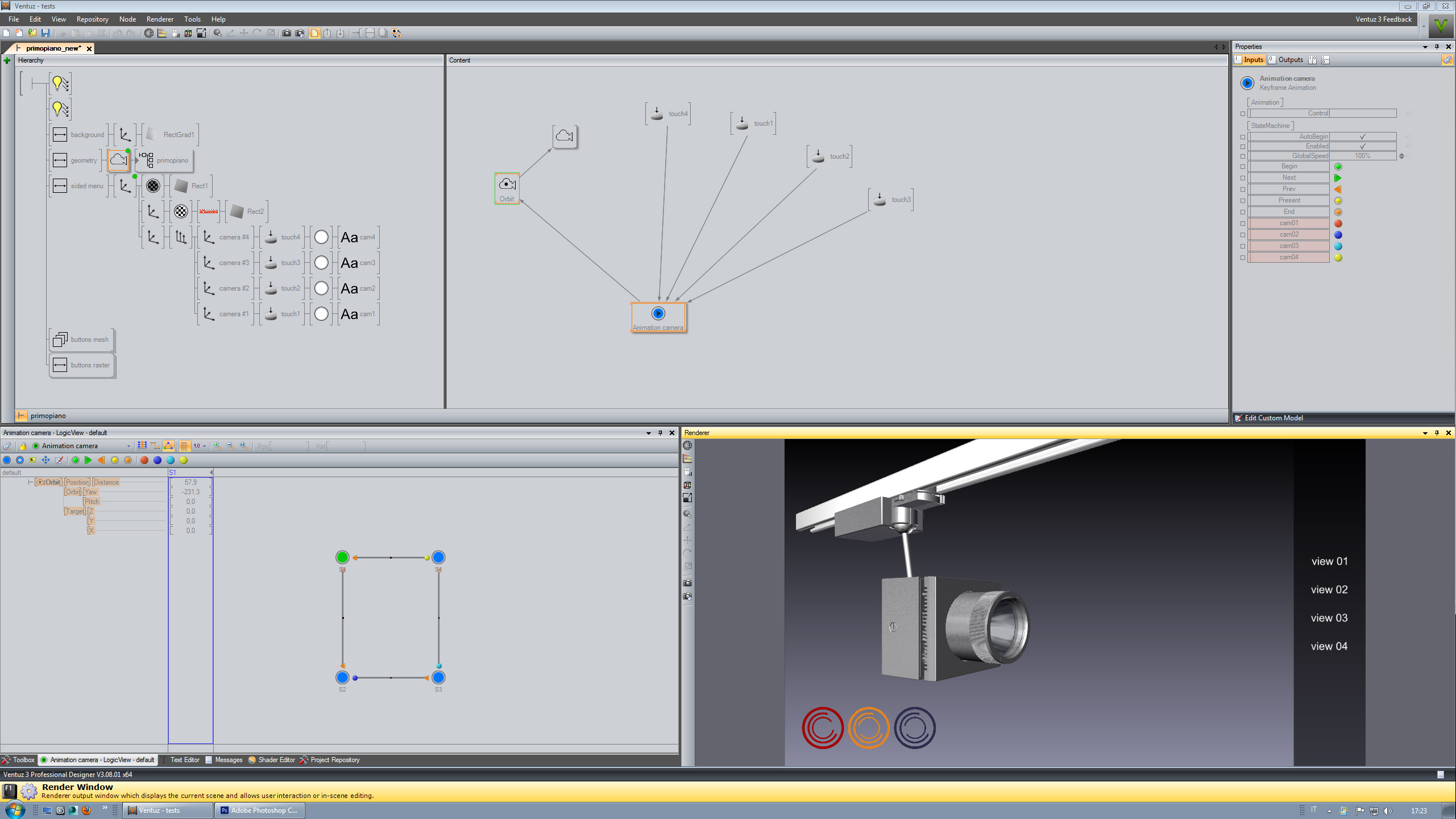The width and height of the screenshot is (1456, 819).
Task: Select the Orbit camera node in Content
Action: pyautogui.click(x=507, y=184)
